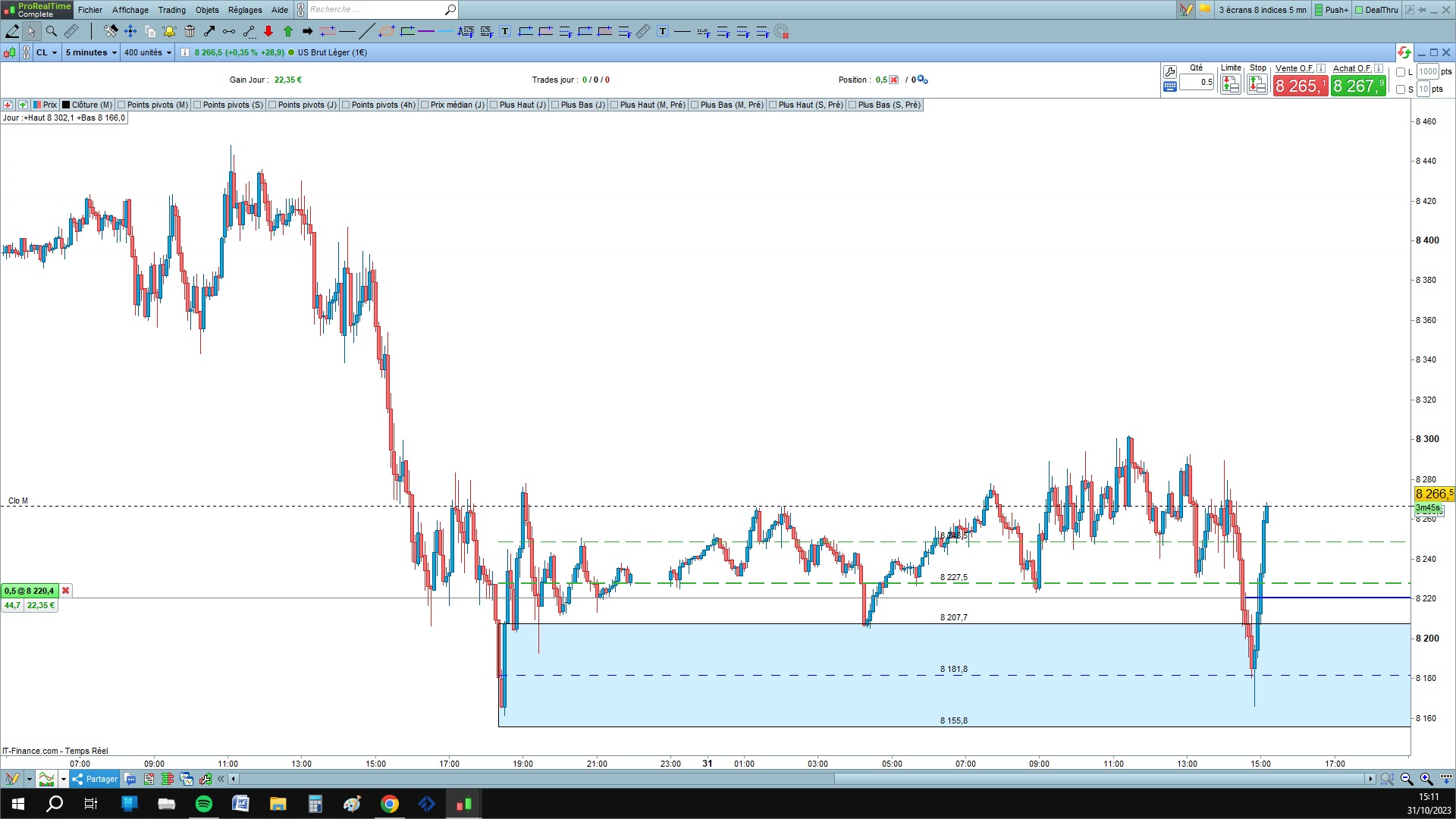The width and height of the screenshot is (1456, 819).
Task: Expand the CL instrument dropdown
Action: [x=46, y=52]
